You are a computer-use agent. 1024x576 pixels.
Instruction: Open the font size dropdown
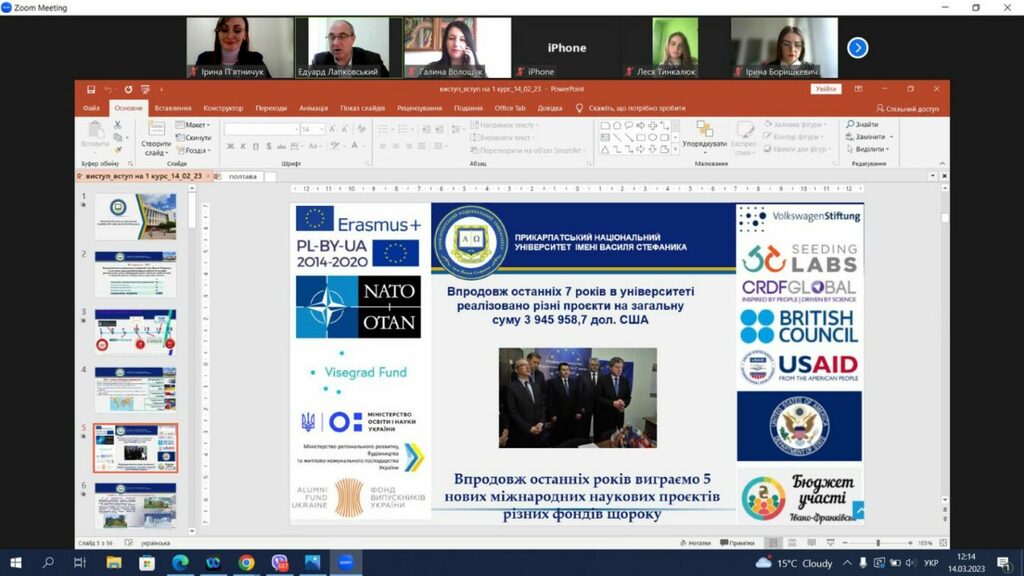click(x=320, y=129)
